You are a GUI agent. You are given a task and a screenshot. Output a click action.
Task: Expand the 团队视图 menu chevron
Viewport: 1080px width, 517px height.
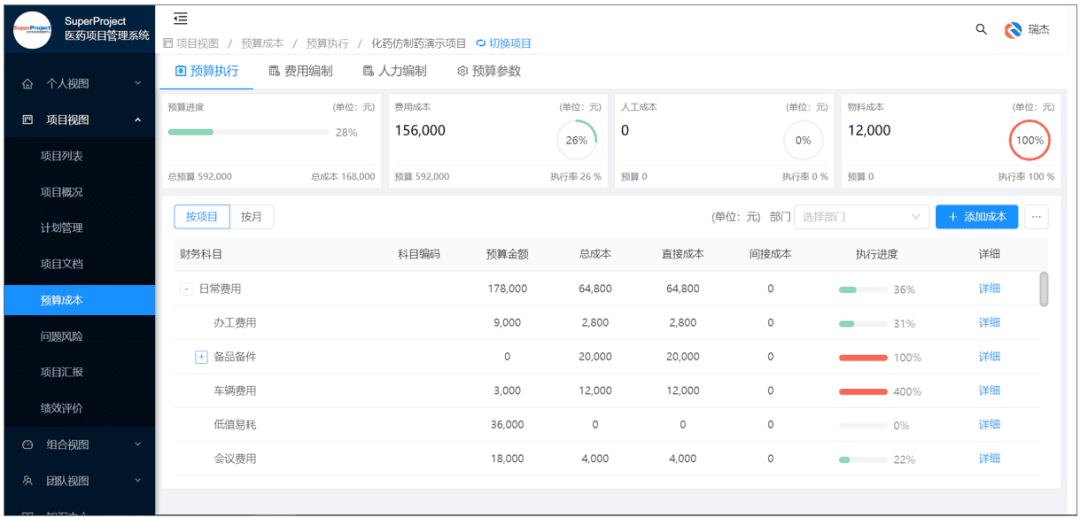(x=137, y=480)
